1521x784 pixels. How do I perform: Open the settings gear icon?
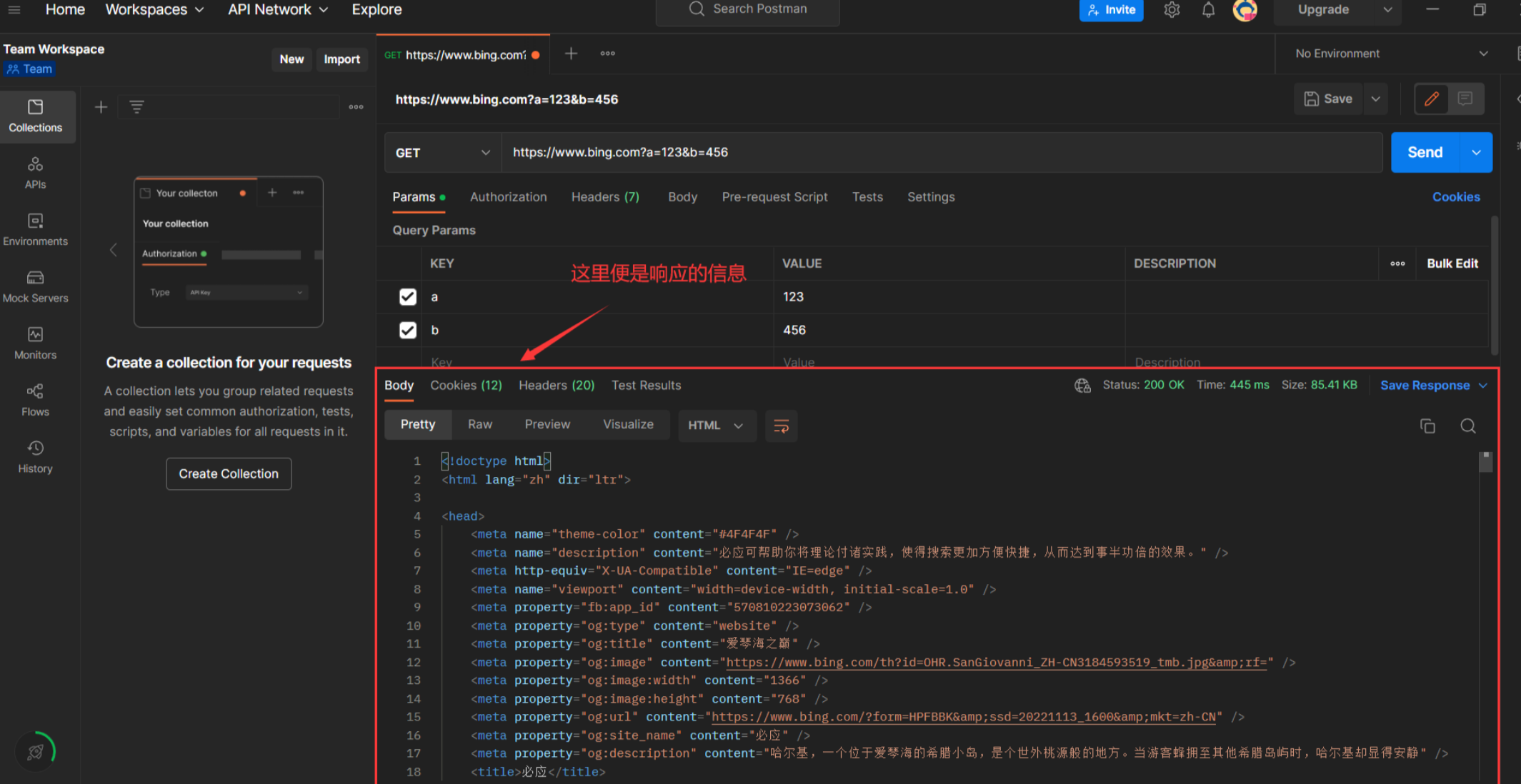point(1172,10)
